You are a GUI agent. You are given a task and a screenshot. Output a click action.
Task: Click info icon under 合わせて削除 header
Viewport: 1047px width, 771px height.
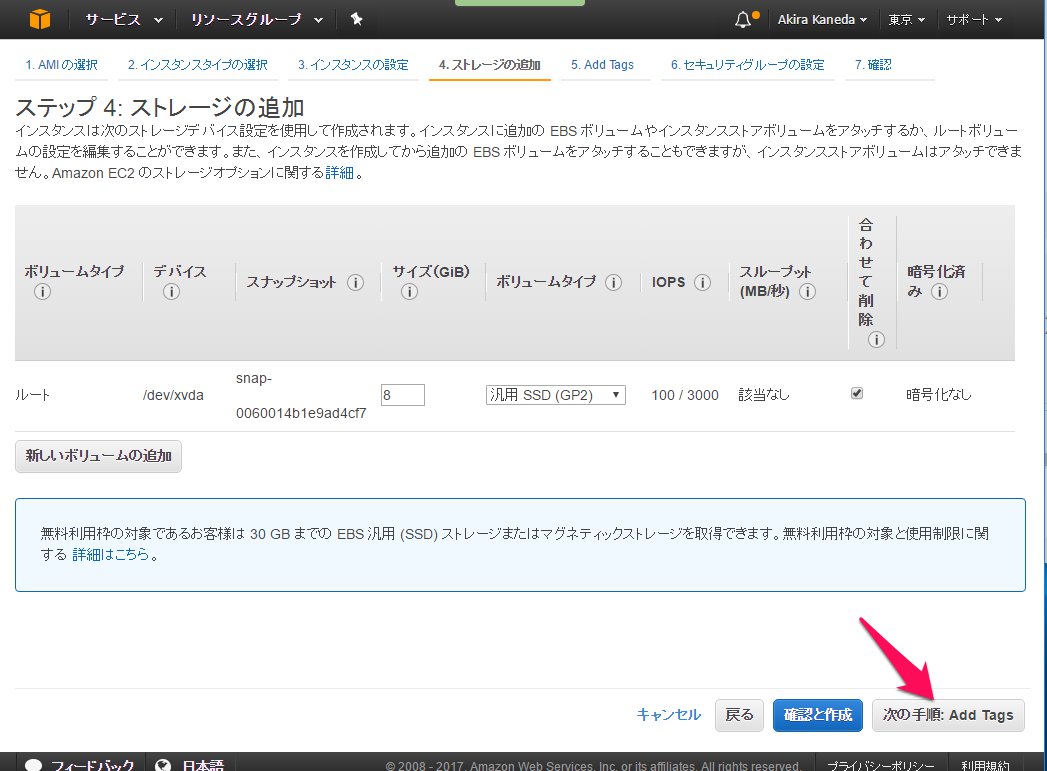(876, 340)
